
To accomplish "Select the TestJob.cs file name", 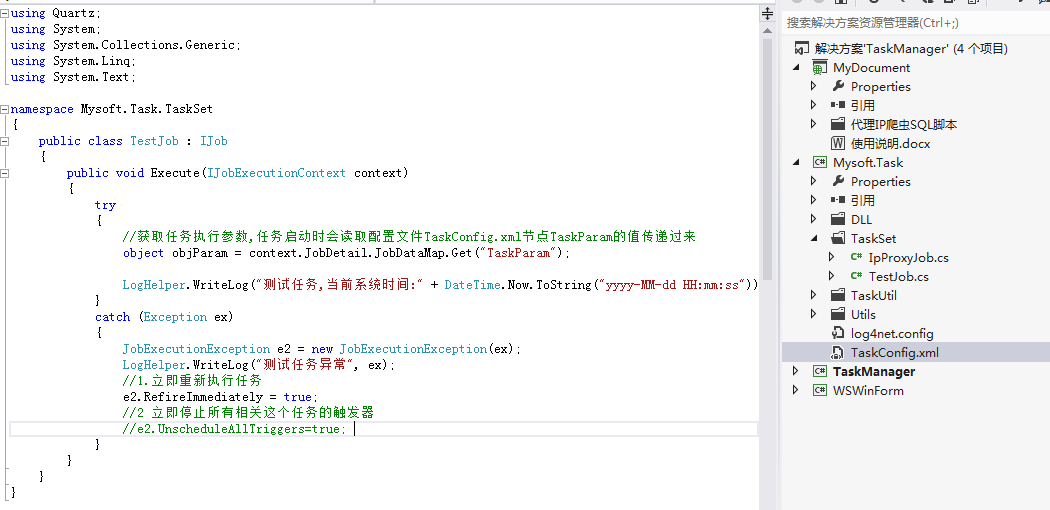I will coord(899,276).
